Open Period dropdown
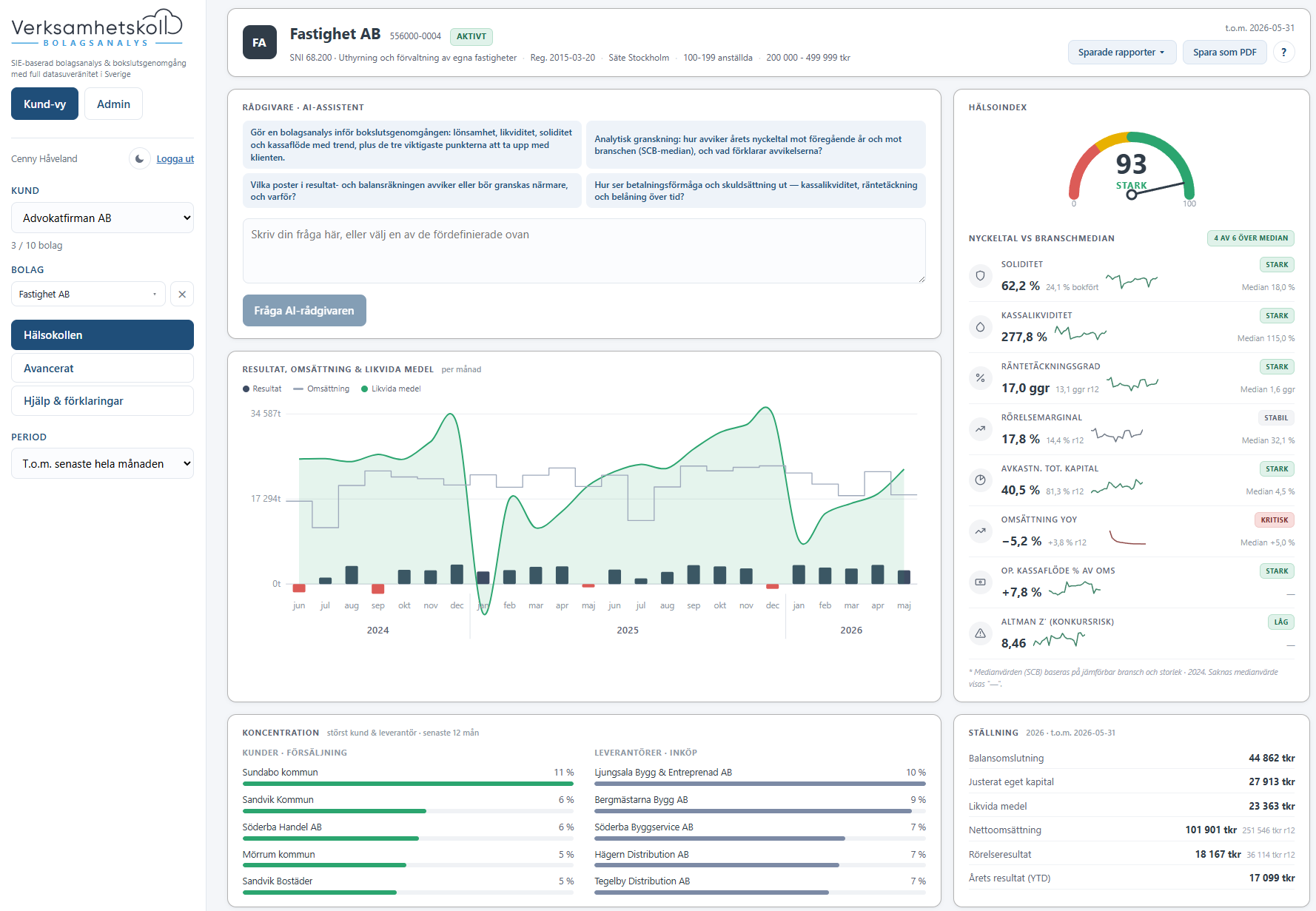The height and width of the screenshot is (911, 1316). (x=102, y=463)
